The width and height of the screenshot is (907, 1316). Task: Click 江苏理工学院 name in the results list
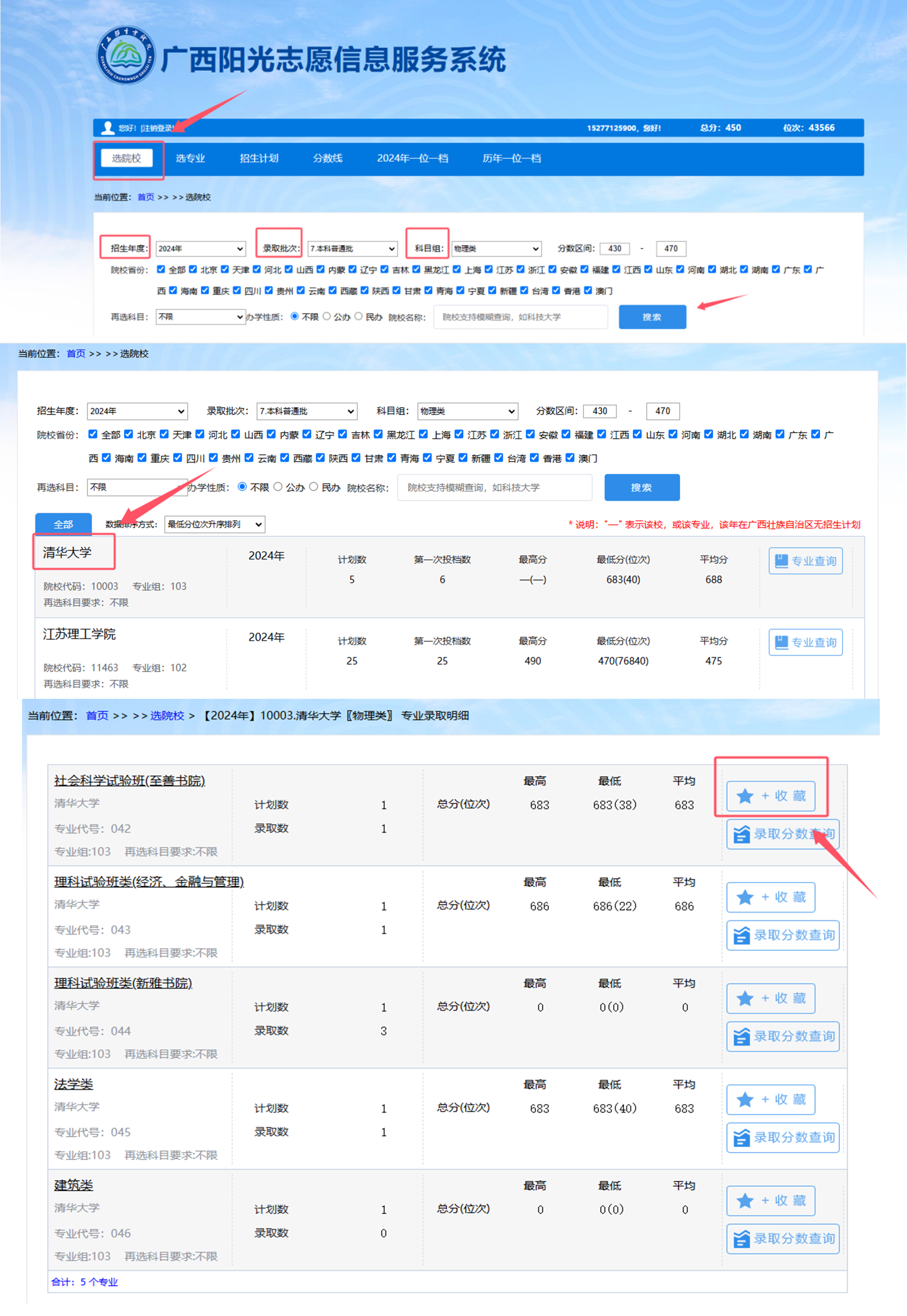click(79, 634)
